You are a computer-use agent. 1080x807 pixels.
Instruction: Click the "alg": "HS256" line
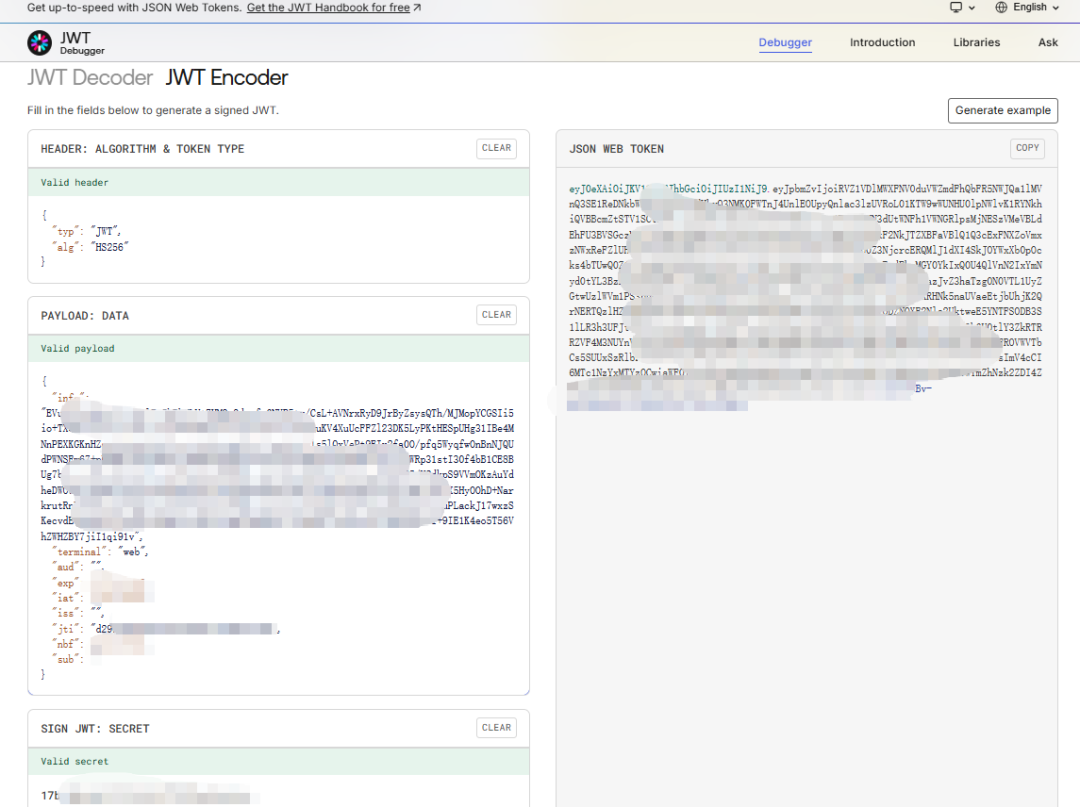coord(90,247)
